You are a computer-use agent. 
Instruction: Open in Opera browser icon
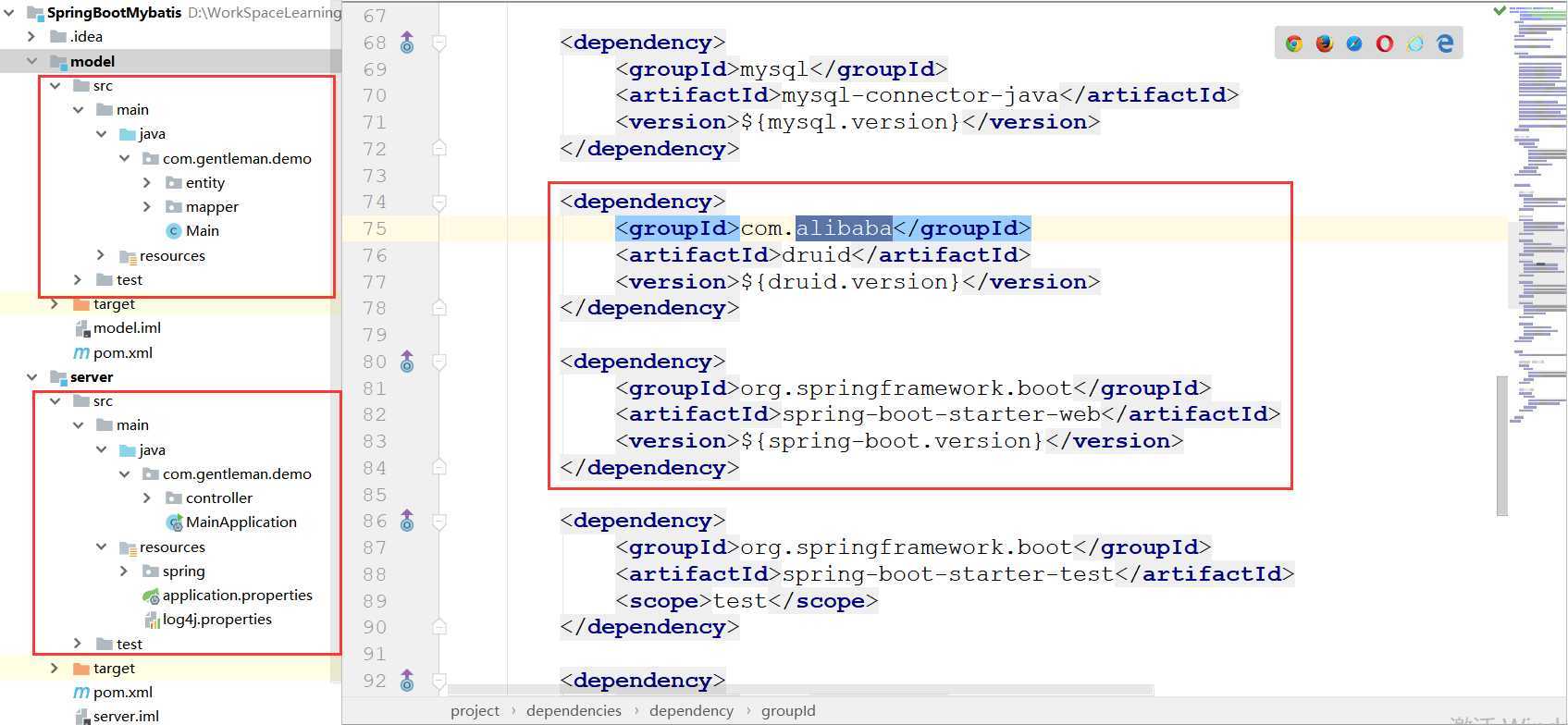click(1385, 43)
